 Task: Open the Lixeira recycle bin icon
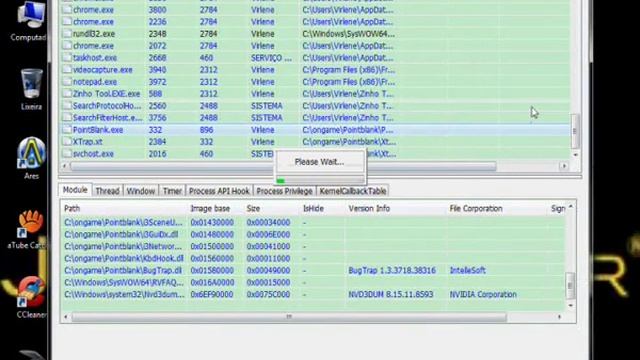point(31,90)
